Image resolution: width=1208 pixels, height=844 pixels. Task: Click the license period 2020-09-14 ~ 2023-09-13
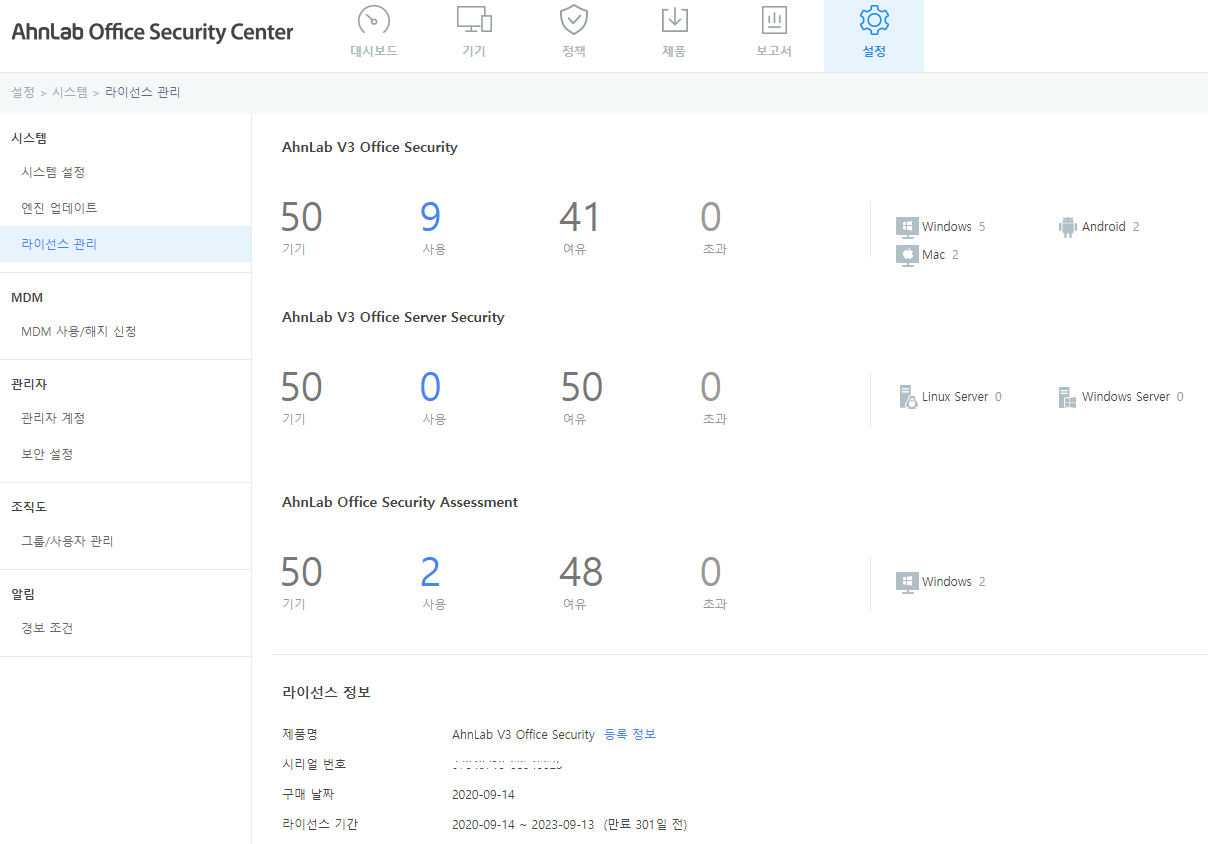point(523,825)
